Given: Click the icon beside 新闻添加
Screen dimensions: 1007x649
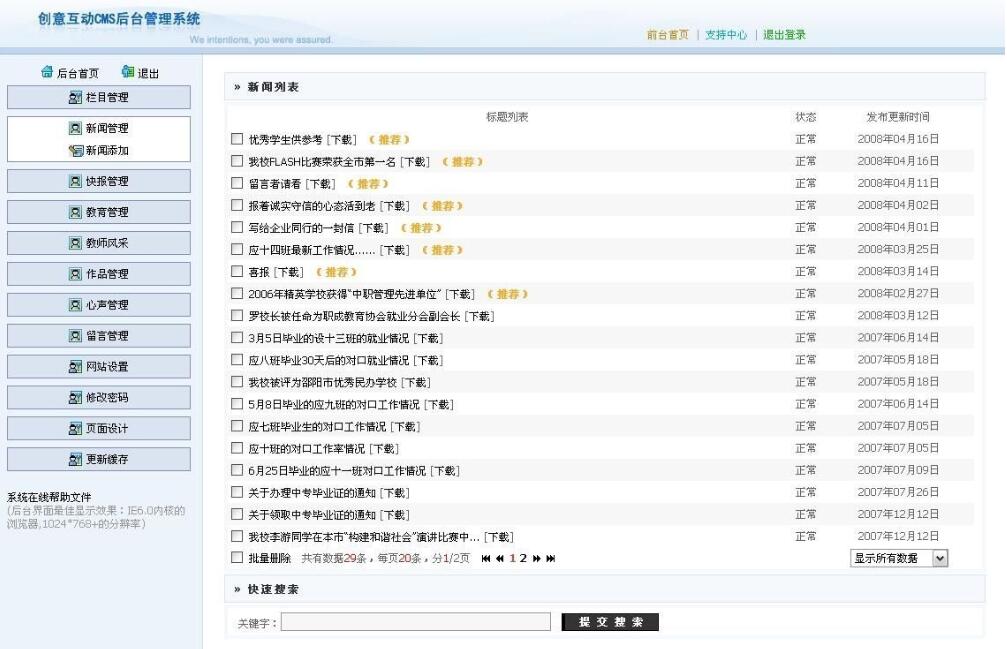Looking at the screenshot, I should pyautogui.click(x=75, y=150).
